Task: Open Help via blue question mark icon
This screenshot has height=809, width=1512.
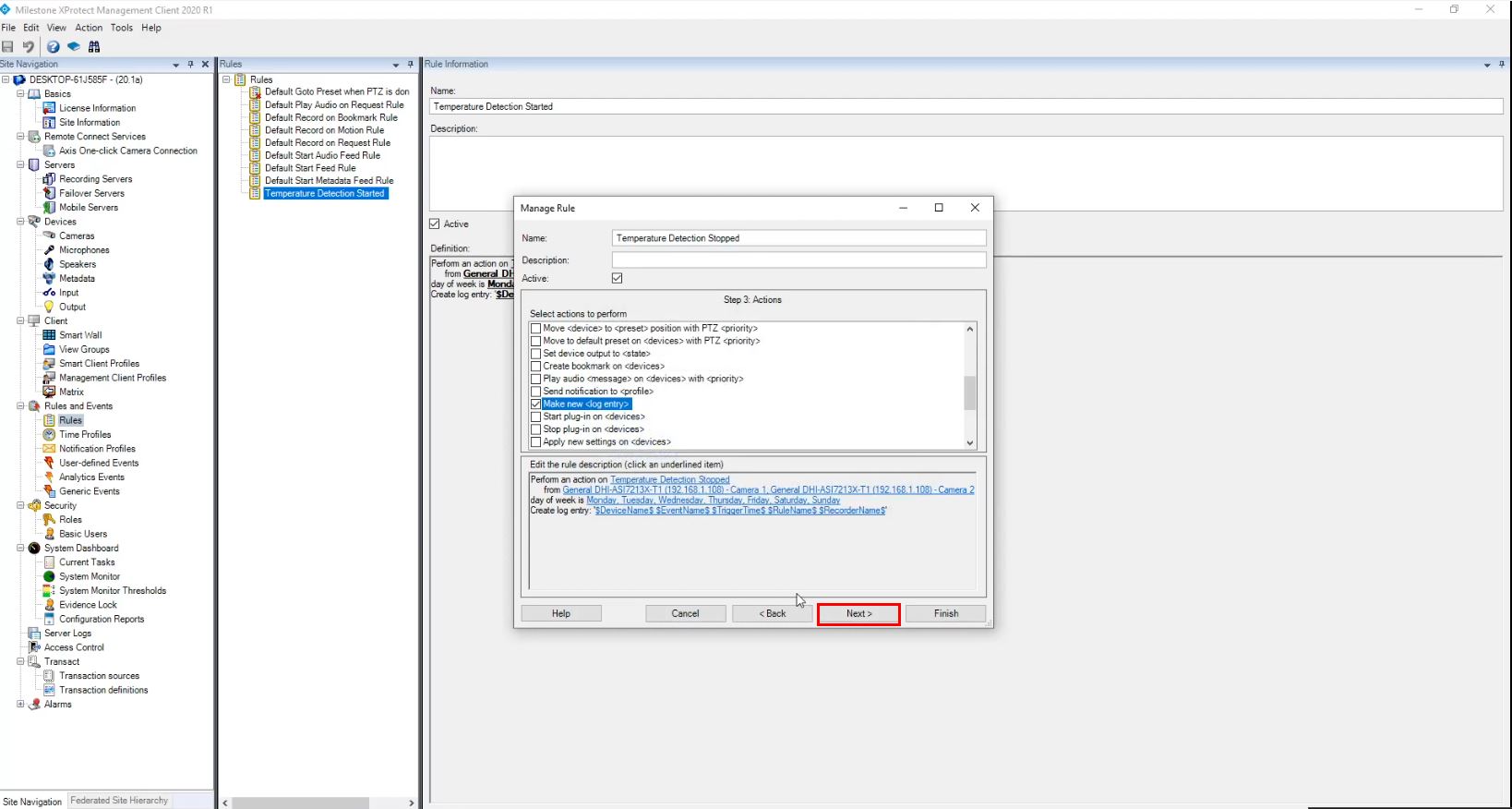Action: (x=53, y=47)
